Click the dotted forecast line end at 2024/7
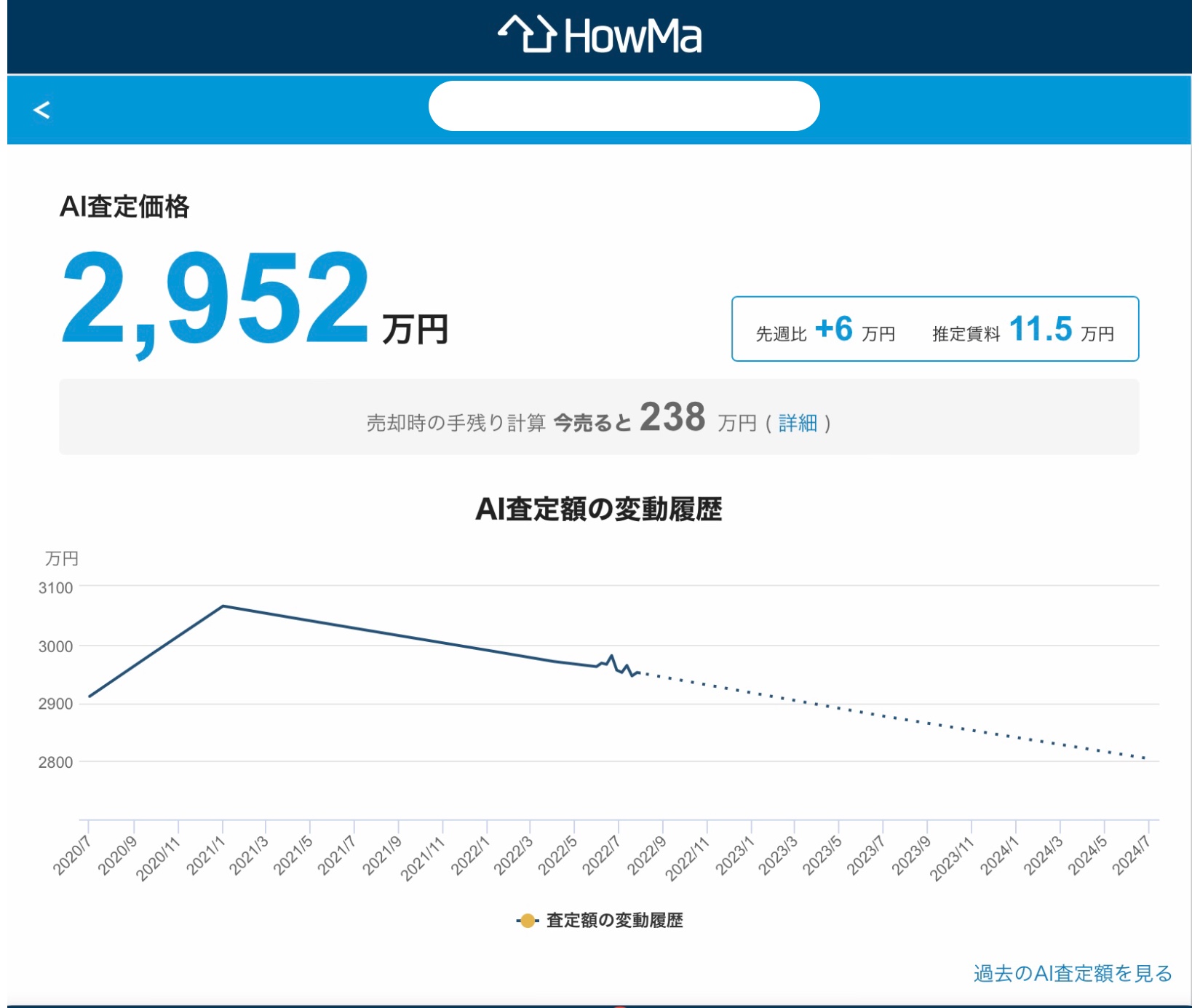Viewport: 1200px width, 1008px height. click(1145, 758)
